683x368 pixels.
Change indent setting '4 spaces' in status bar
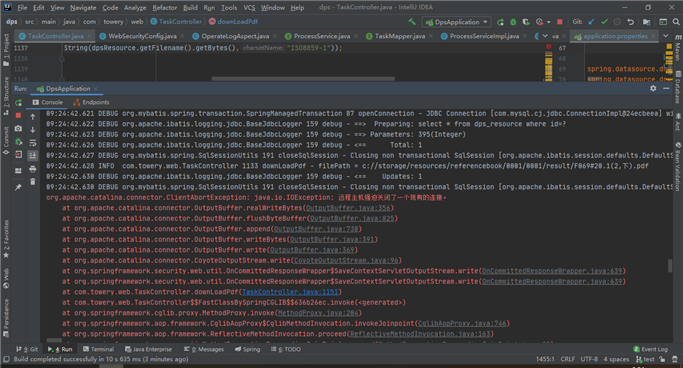tap(616, 359)
